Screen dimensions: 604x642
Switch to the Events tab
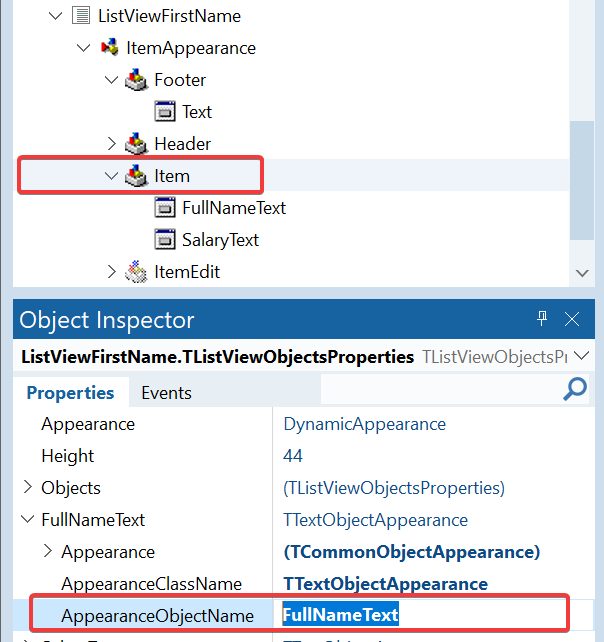(x=166, y=393)
